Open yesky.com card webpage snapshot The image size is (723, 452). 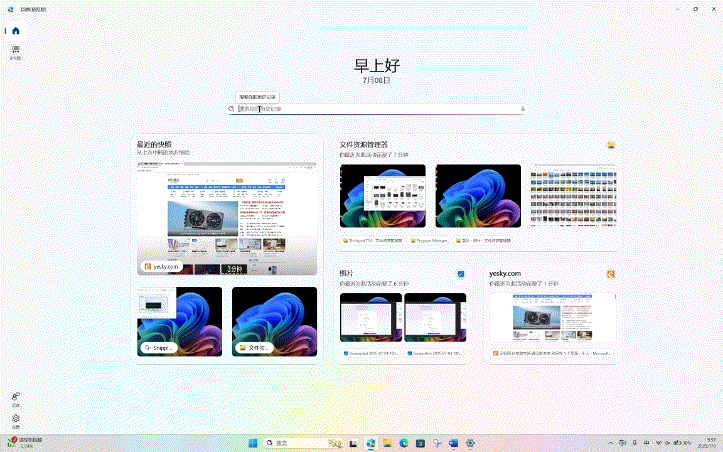(552, 317)
